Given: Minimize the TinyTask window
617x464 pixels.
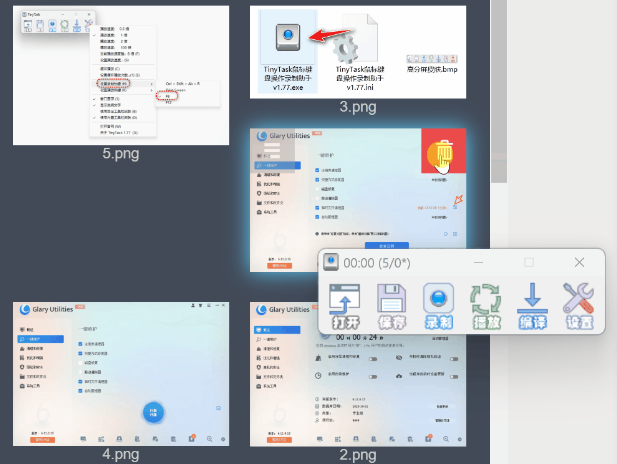Looking at the screenshot, I should click(480, 262).
